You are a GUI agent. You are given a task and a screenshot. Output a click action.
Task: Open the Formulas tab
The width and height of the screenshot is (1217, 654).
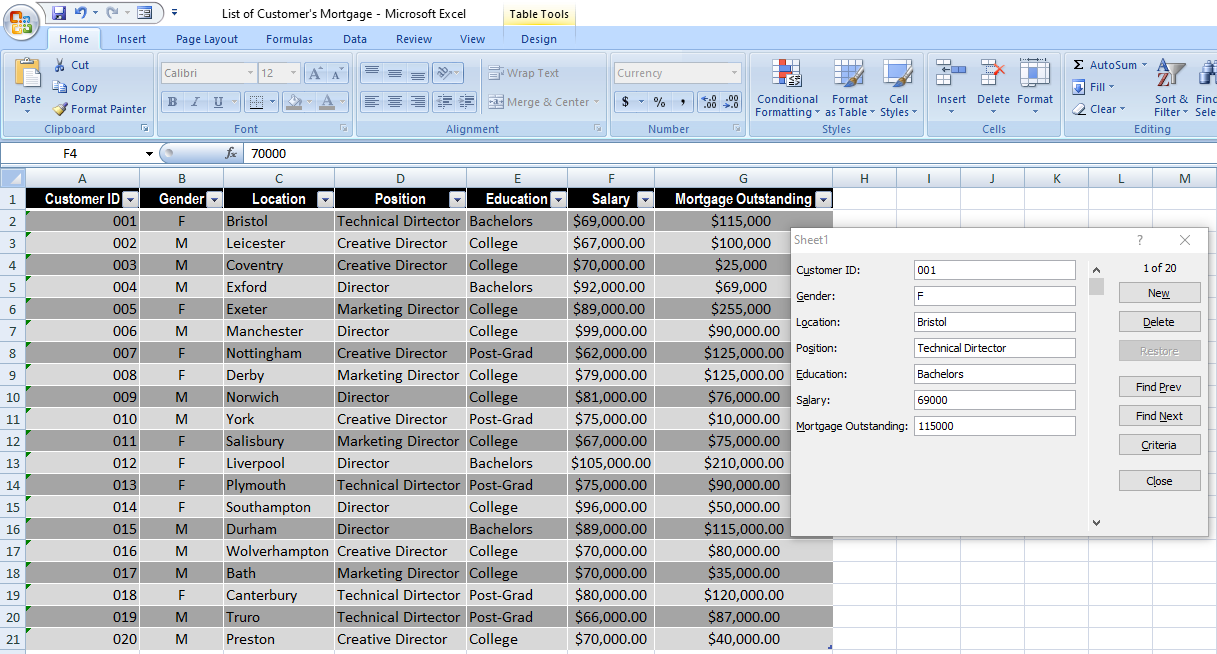coord(289,39)
